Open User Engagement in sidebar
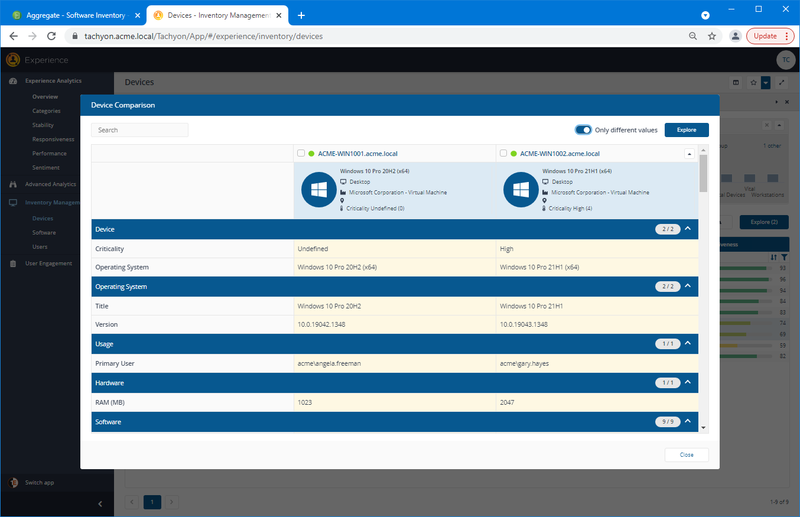The height and width of the screenshot is (517, 800). 48,263
